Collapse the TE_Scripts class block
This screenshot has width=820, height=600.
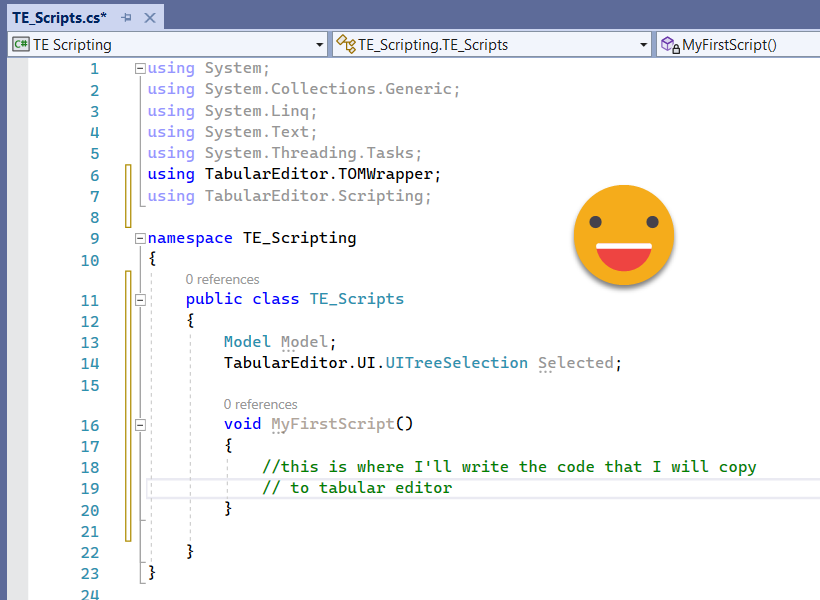tap(140, 300)
